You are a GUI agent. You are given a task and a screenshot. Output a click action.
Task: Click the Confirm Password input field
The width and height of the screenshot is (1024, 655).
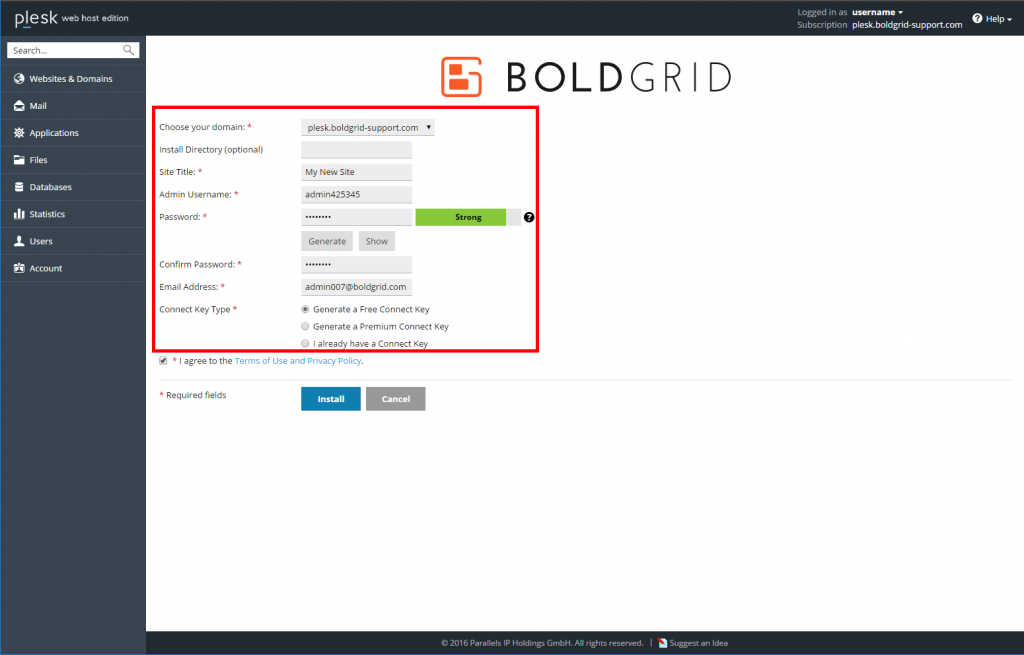coord(357,264)
